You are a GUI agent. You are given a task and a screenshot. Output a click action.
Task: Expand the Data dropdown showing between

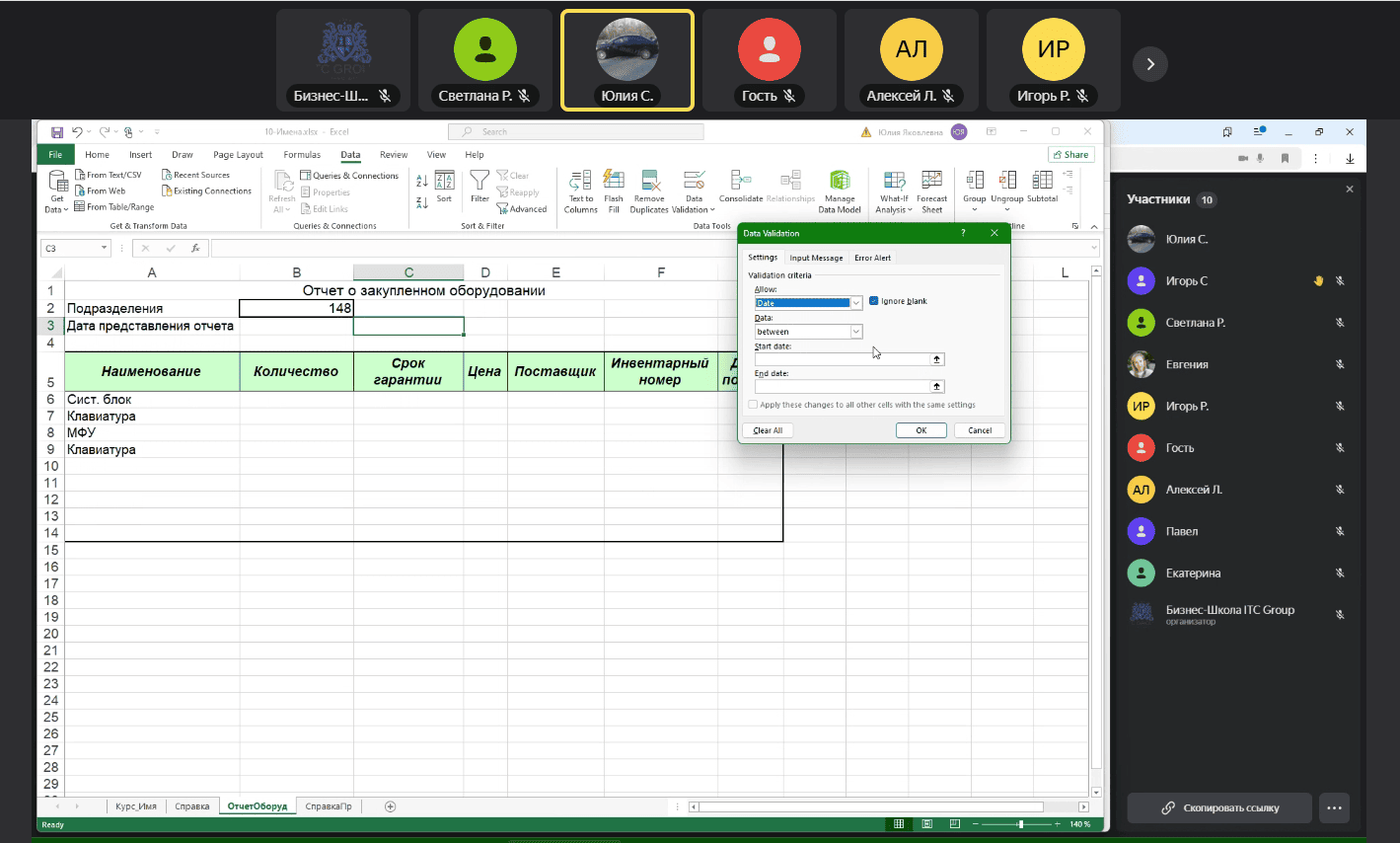856,332
